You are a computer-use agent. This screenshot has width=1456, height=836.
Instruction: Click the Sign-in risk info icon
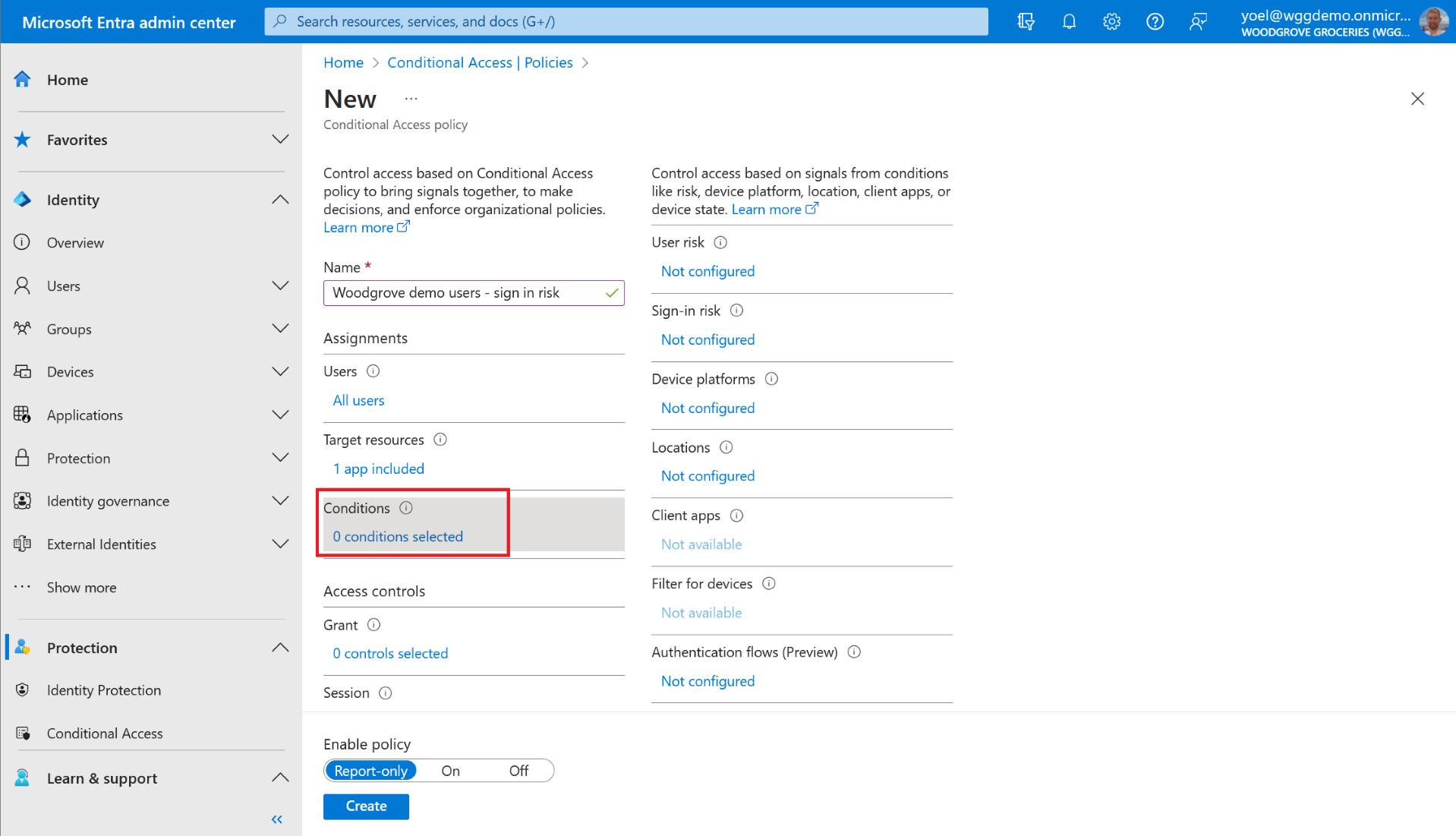[x=736, y=311]
